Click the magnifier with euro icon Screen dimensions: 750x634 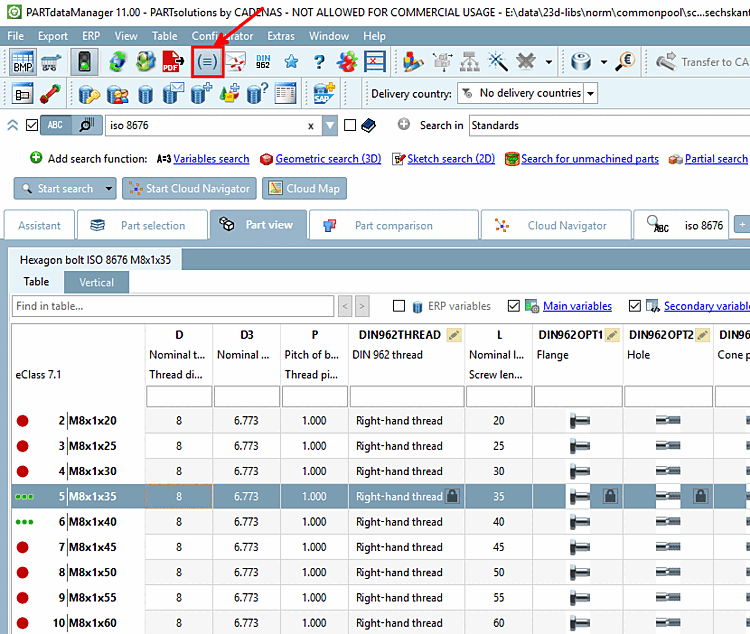pos(626,62)
